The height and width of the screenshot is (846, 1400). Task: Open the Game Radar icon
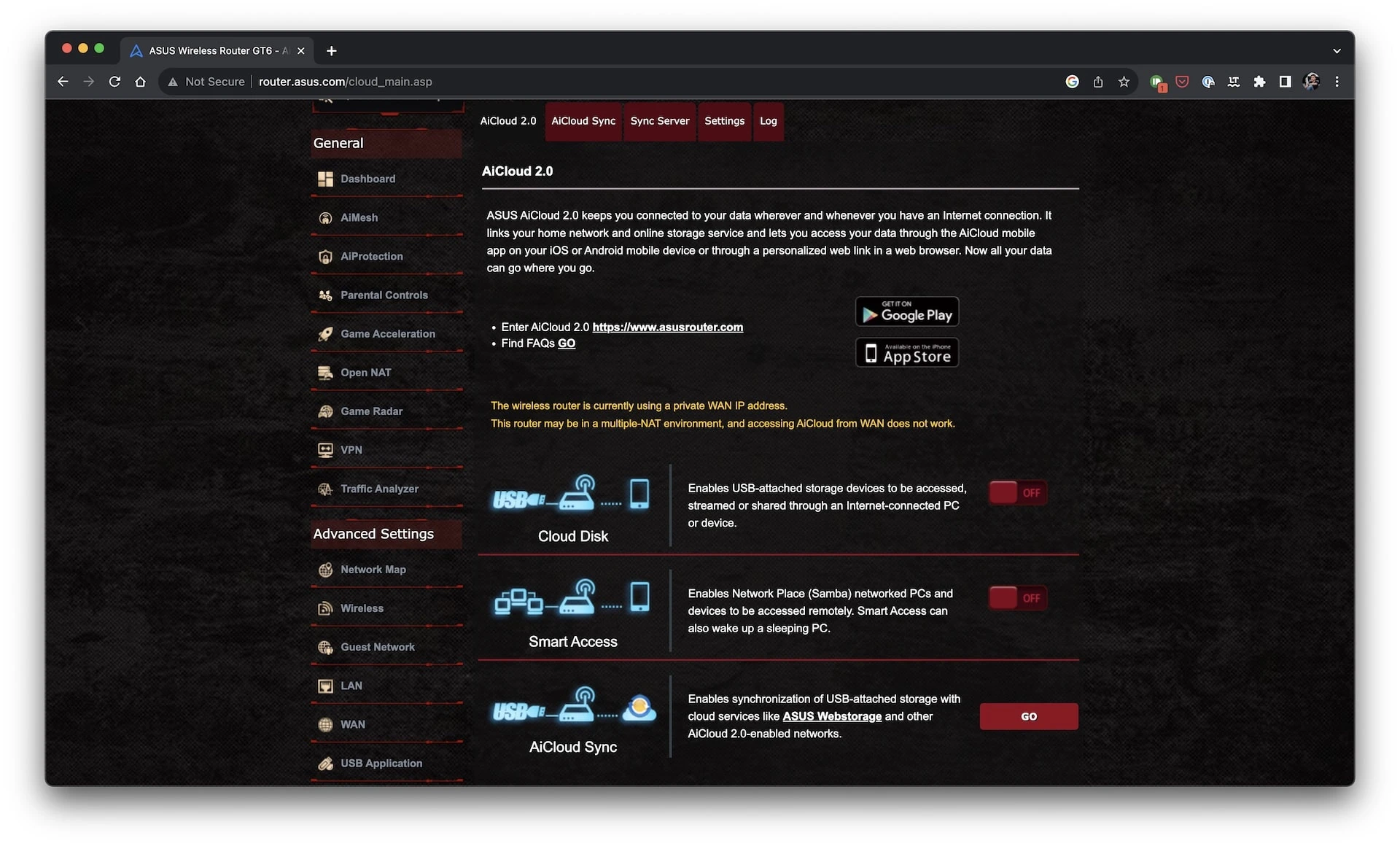(325, 411)
